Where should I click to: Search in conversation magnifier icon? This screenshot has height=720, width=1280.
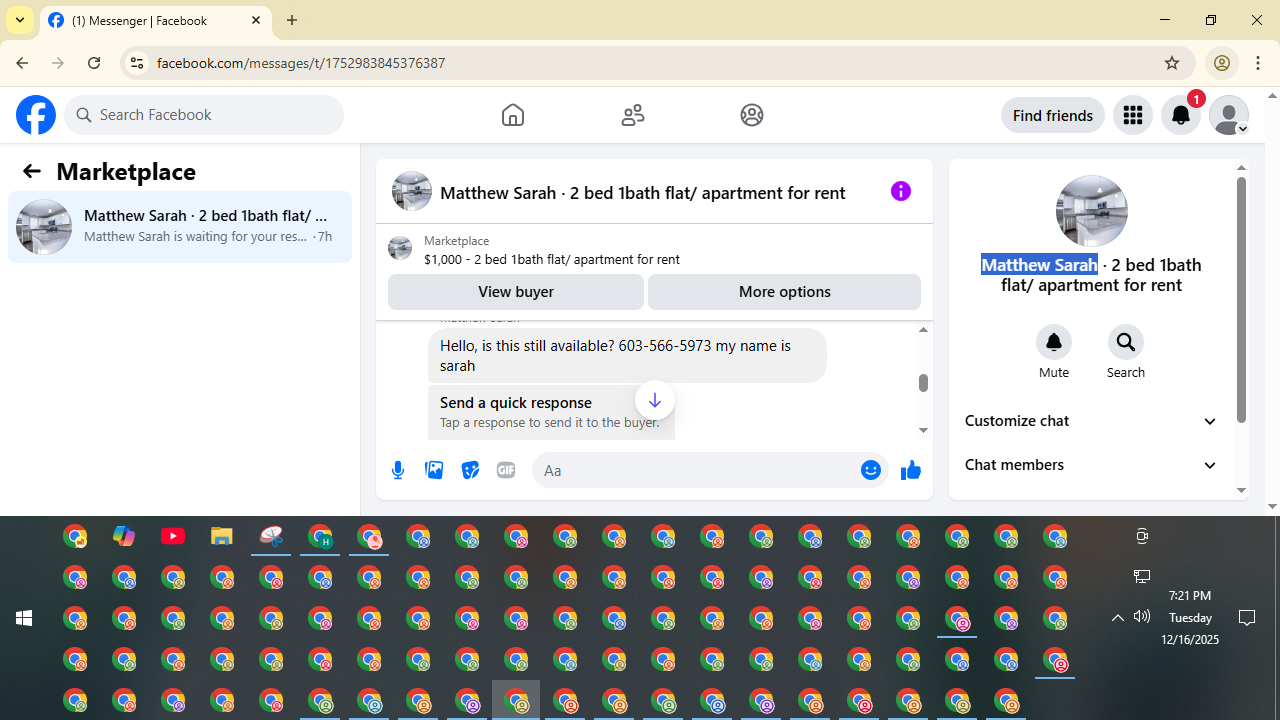[x=1126, y=342]
